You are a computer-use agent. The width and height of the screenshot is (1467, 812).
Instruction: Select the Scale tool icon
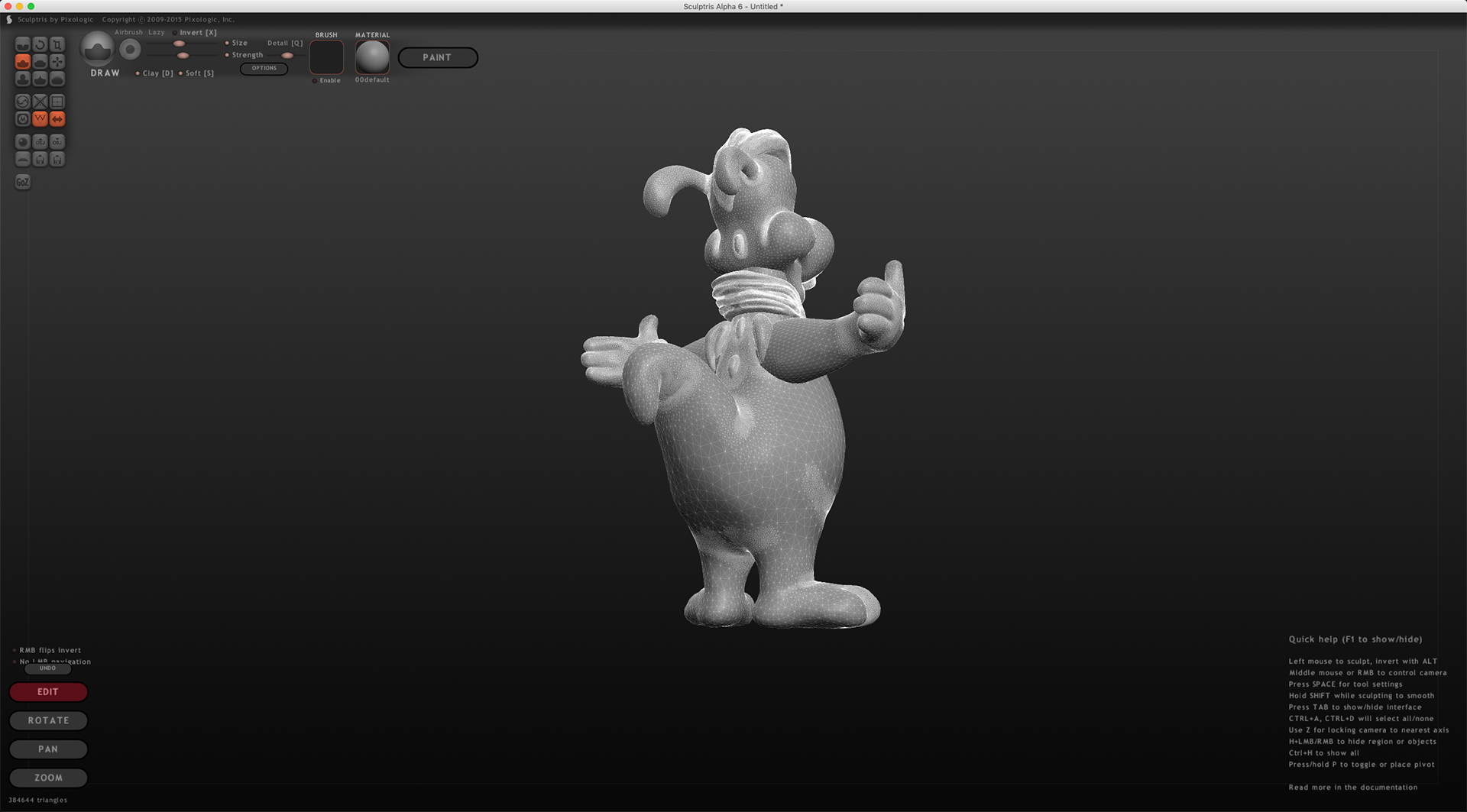click(x=57, y=44)
